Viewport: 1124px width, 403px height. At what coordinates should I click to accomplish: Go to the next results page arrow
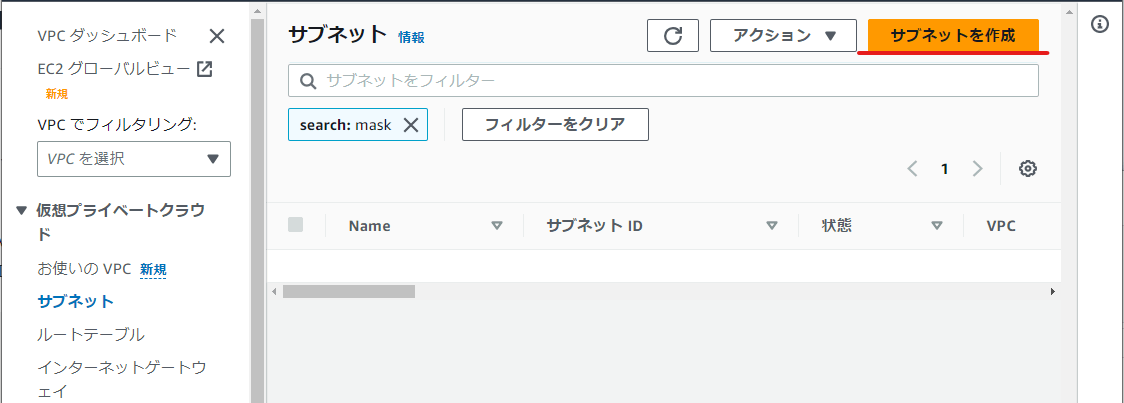point(978,169)
